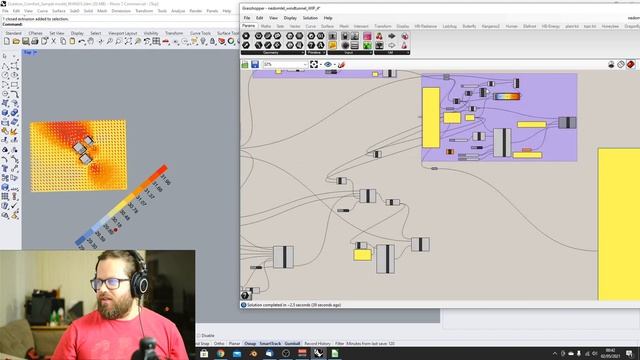Switch to the Curve Tools toolbar tab in Rhino
The image size is (640, 360).
tap(200, 33)
